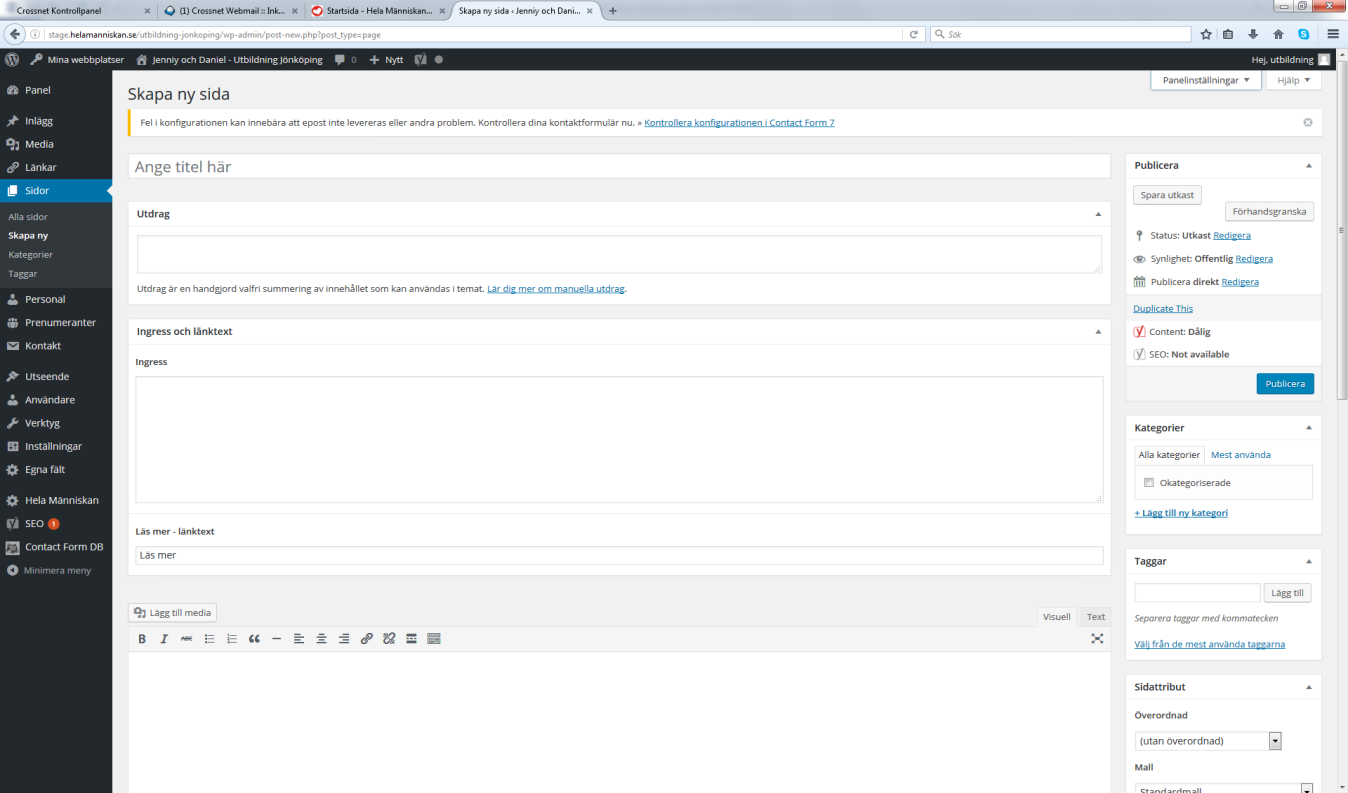
Task: Open the WordPress logo menu
Action: 12,60
